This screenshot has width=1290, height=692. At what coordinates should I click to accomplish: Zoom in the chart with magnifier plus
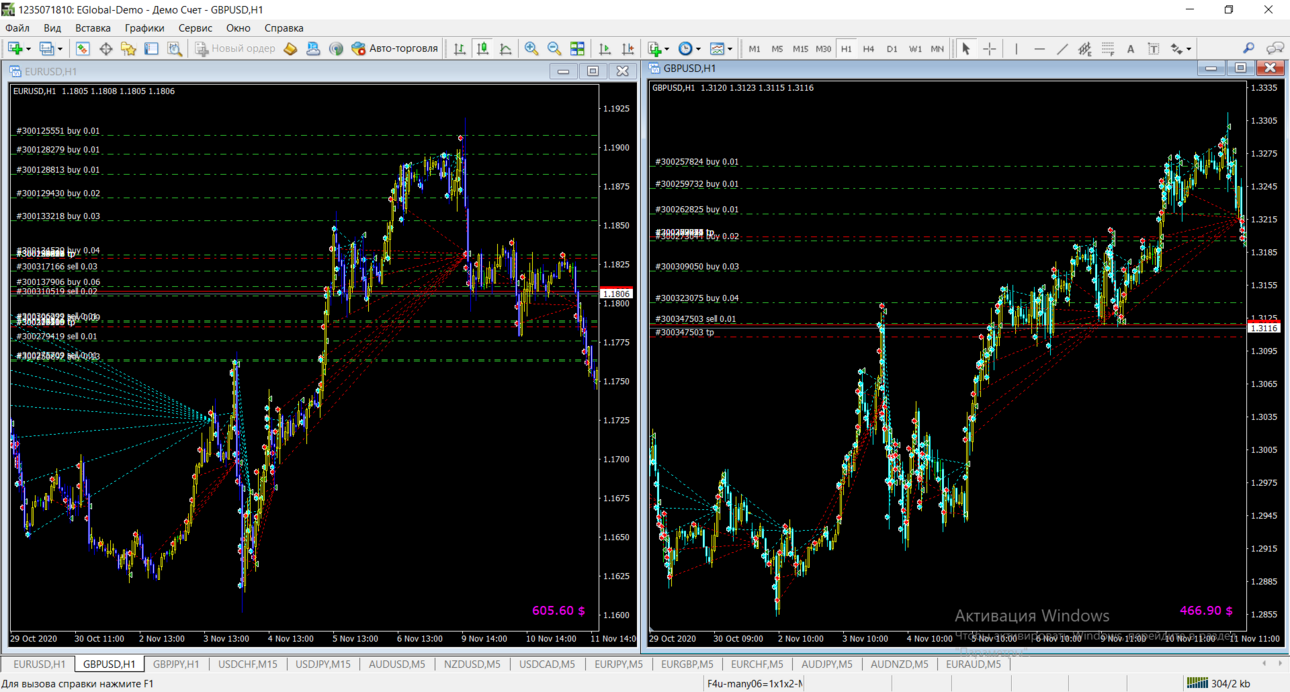point(531,48)
